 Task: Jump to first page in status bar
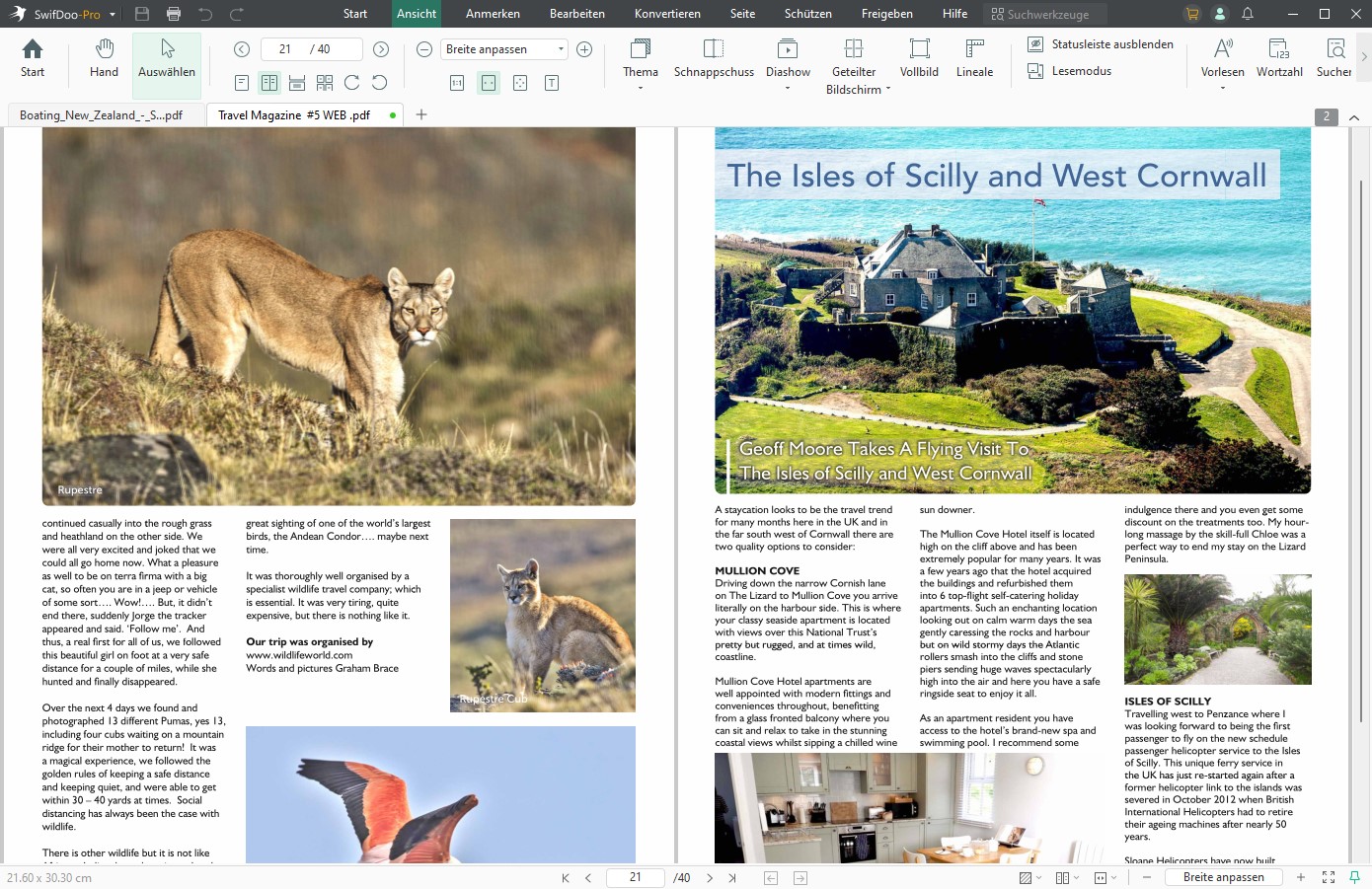566,877
